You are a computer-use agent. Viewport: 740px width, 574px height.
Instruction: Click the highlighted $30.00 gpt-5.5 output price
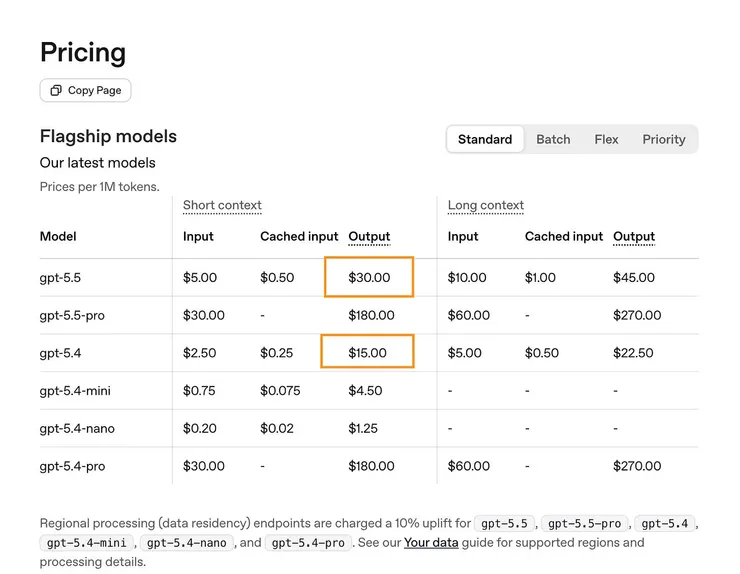pyautogui.click(x=369, y=277)
